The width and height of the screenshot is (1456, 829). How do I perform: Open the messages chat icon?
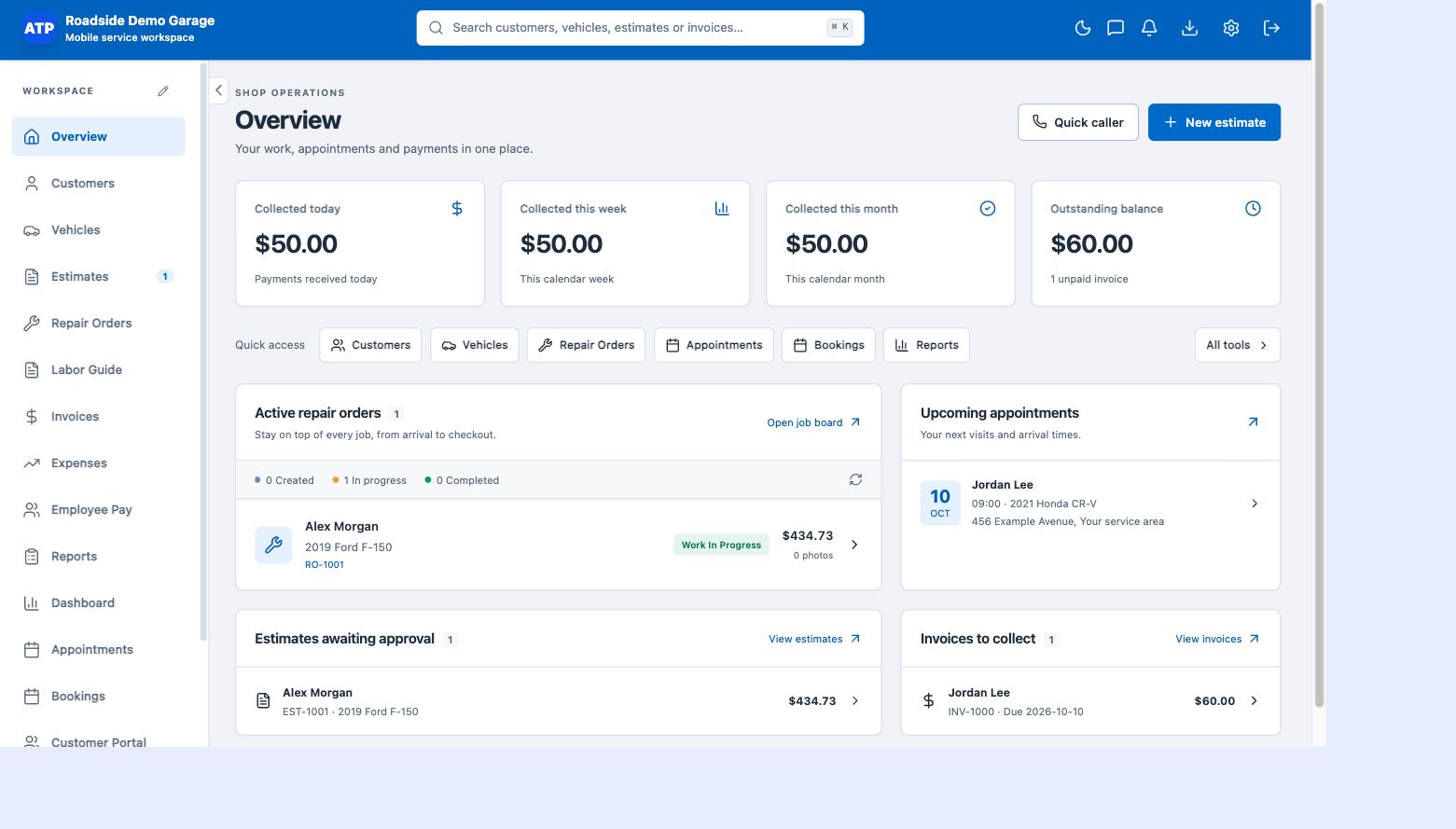tap(1116, 28)
